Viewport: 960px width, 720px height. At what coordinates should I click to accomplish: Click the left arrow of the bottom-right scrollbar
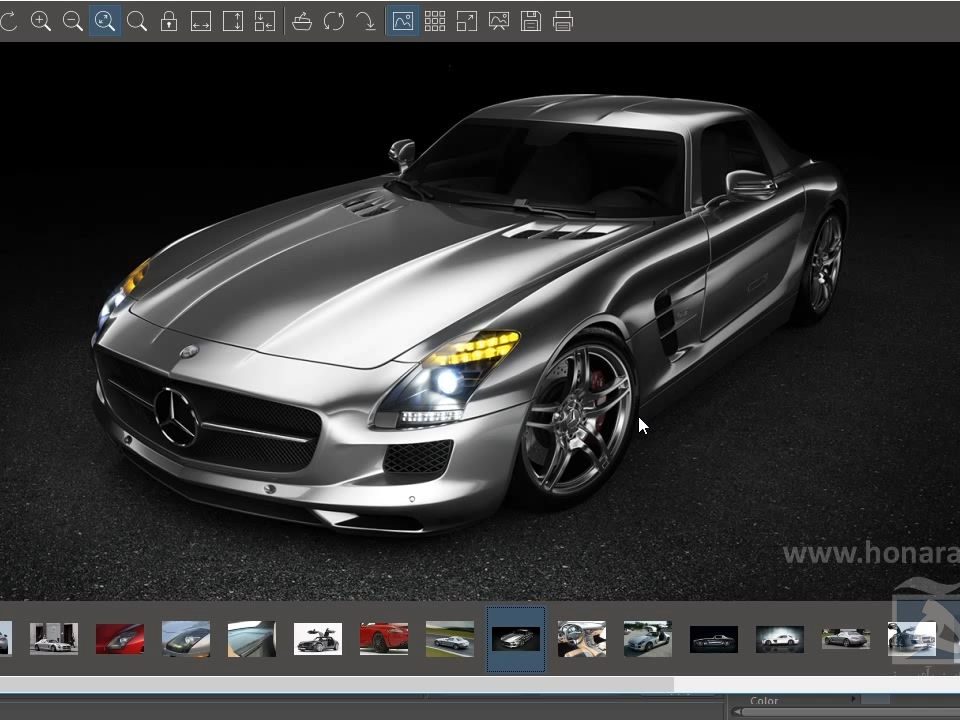click(x=738, y=711)
